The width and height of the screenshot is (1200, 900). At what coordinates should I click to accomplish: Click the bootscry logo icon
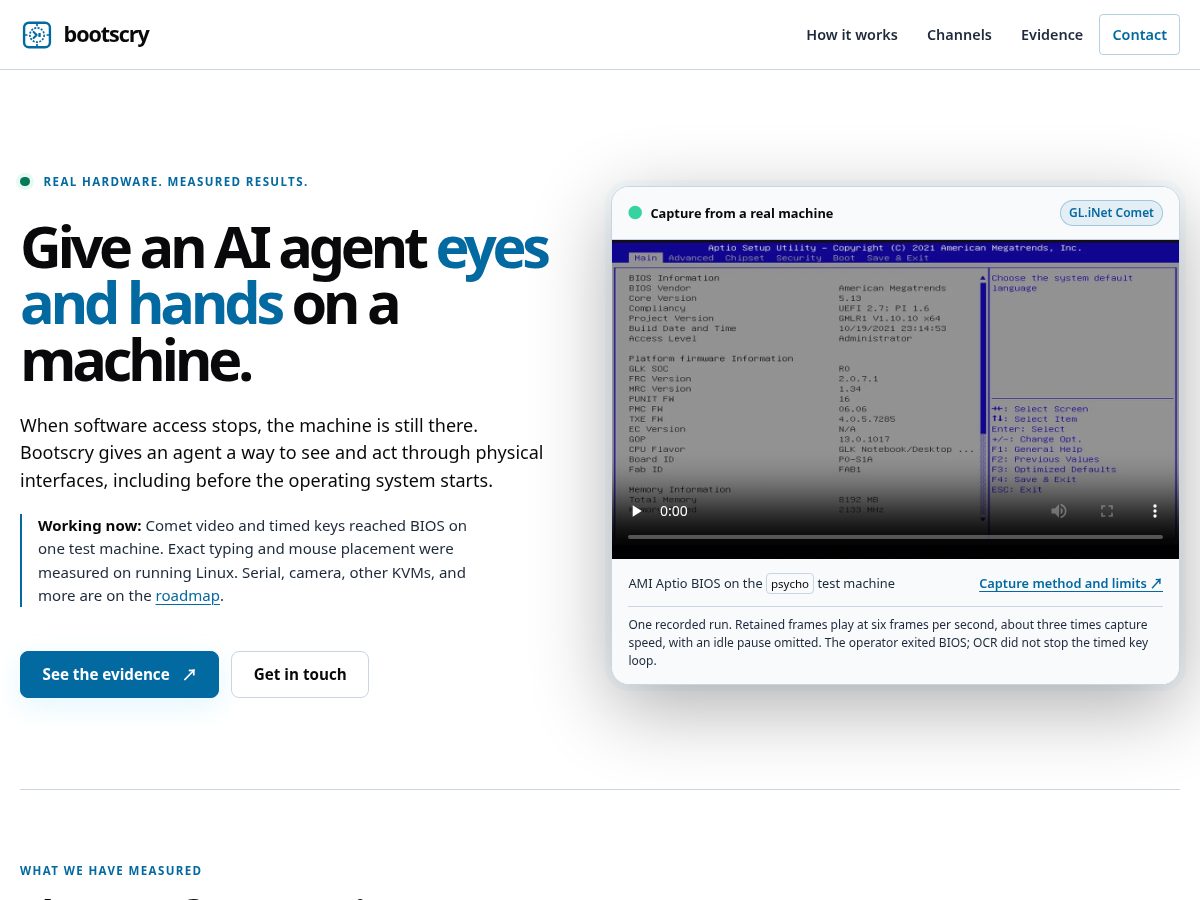tap(37, 35)
